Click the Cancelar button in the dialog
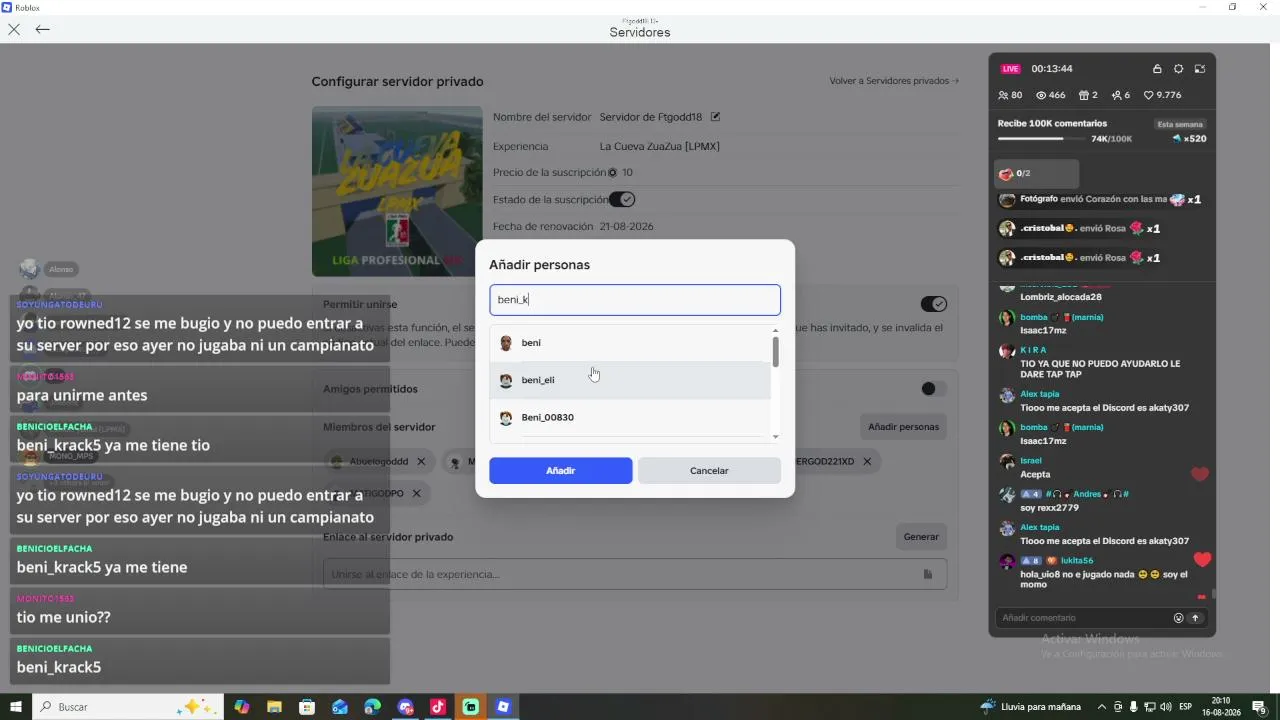The image size is (1280, 720). (x=709, y=471)
